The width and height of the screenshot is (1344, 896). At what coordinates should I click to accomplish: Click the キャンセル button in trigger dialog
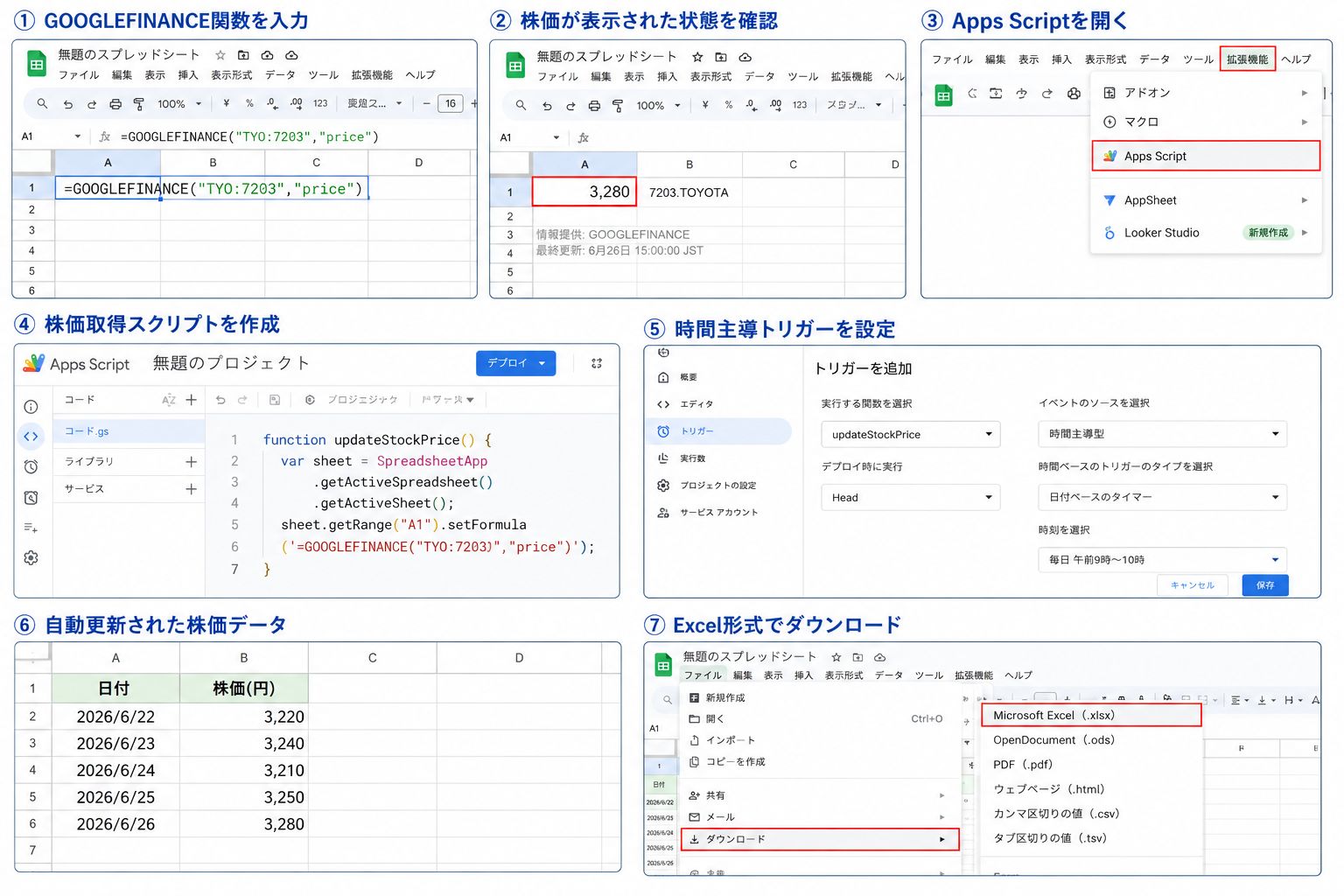[x=1193, y=585]
